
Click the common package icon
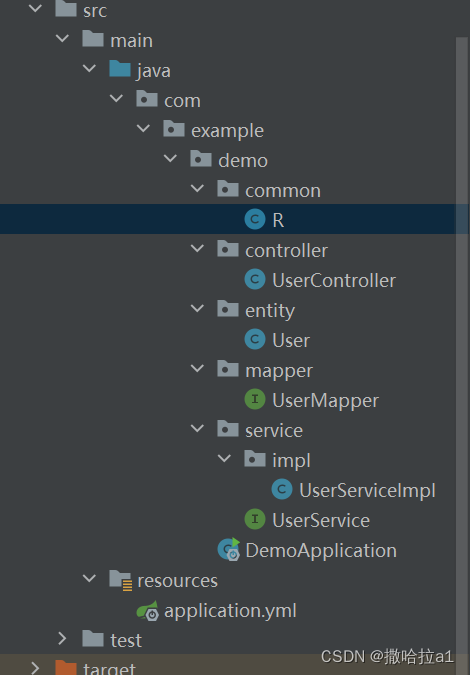(x=228, y=189)
